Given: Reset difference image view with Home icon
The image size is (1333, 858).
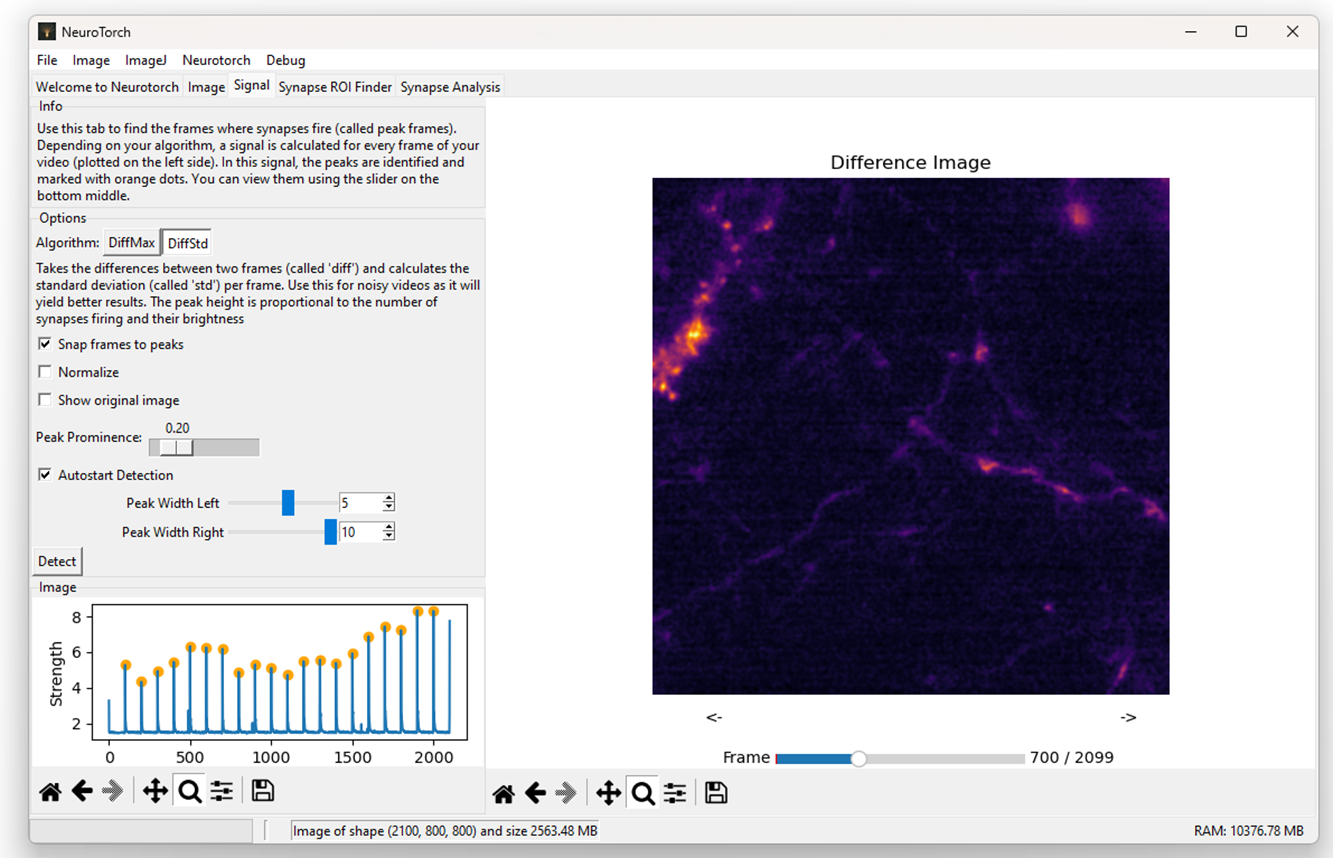Looking at the screenshot, I should [503, 794].
